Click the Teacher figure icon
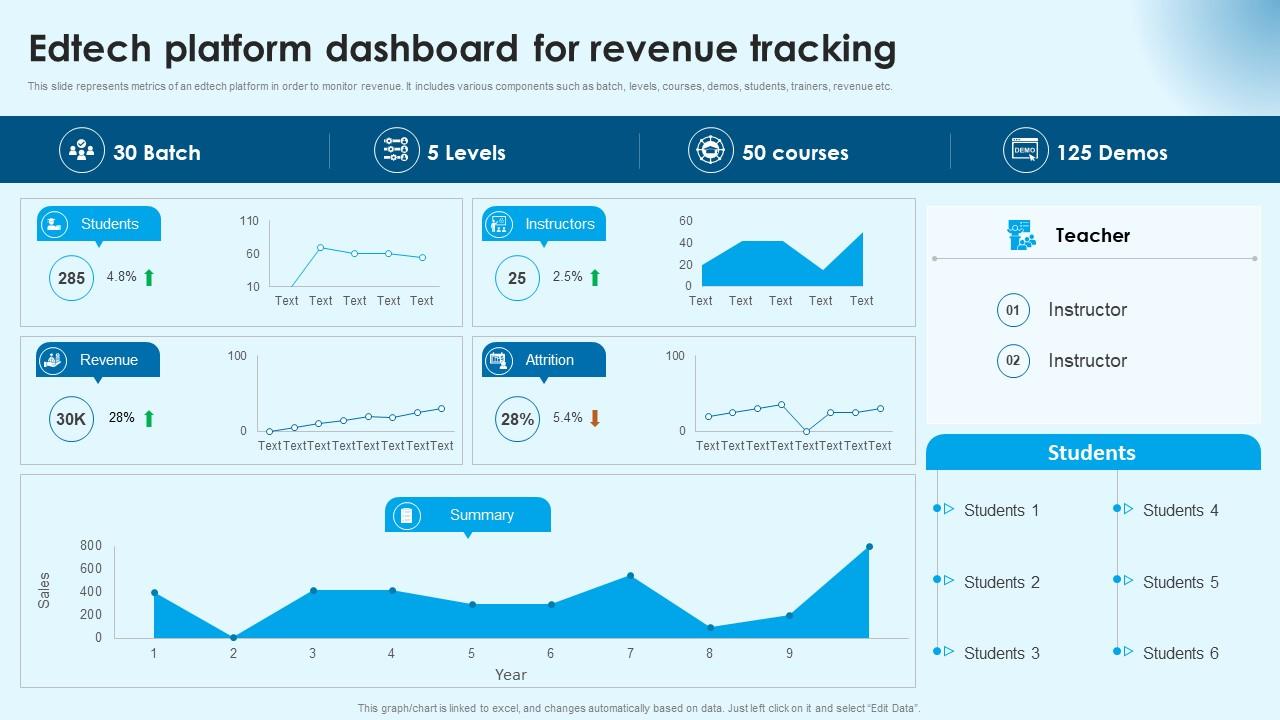Image resolution: width=1280 pixels, height=720 pixels. click(1023, 235)
